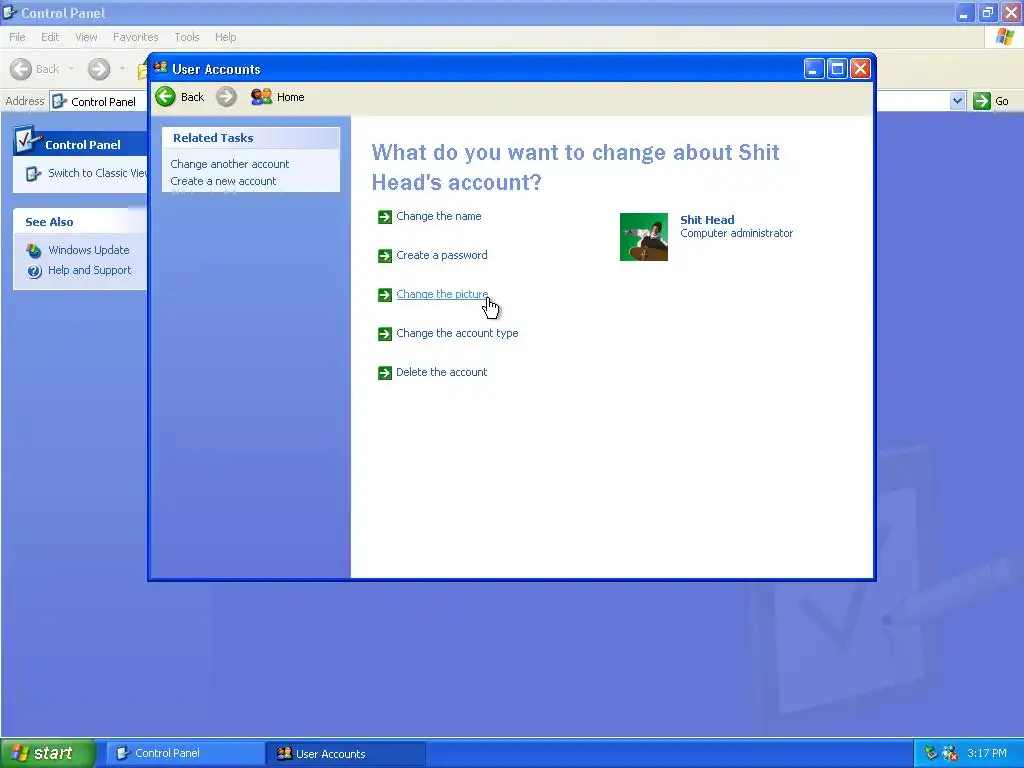This screenshot has width=1024, height=768.
Task: Open Change the picture link
Action: 442,294
